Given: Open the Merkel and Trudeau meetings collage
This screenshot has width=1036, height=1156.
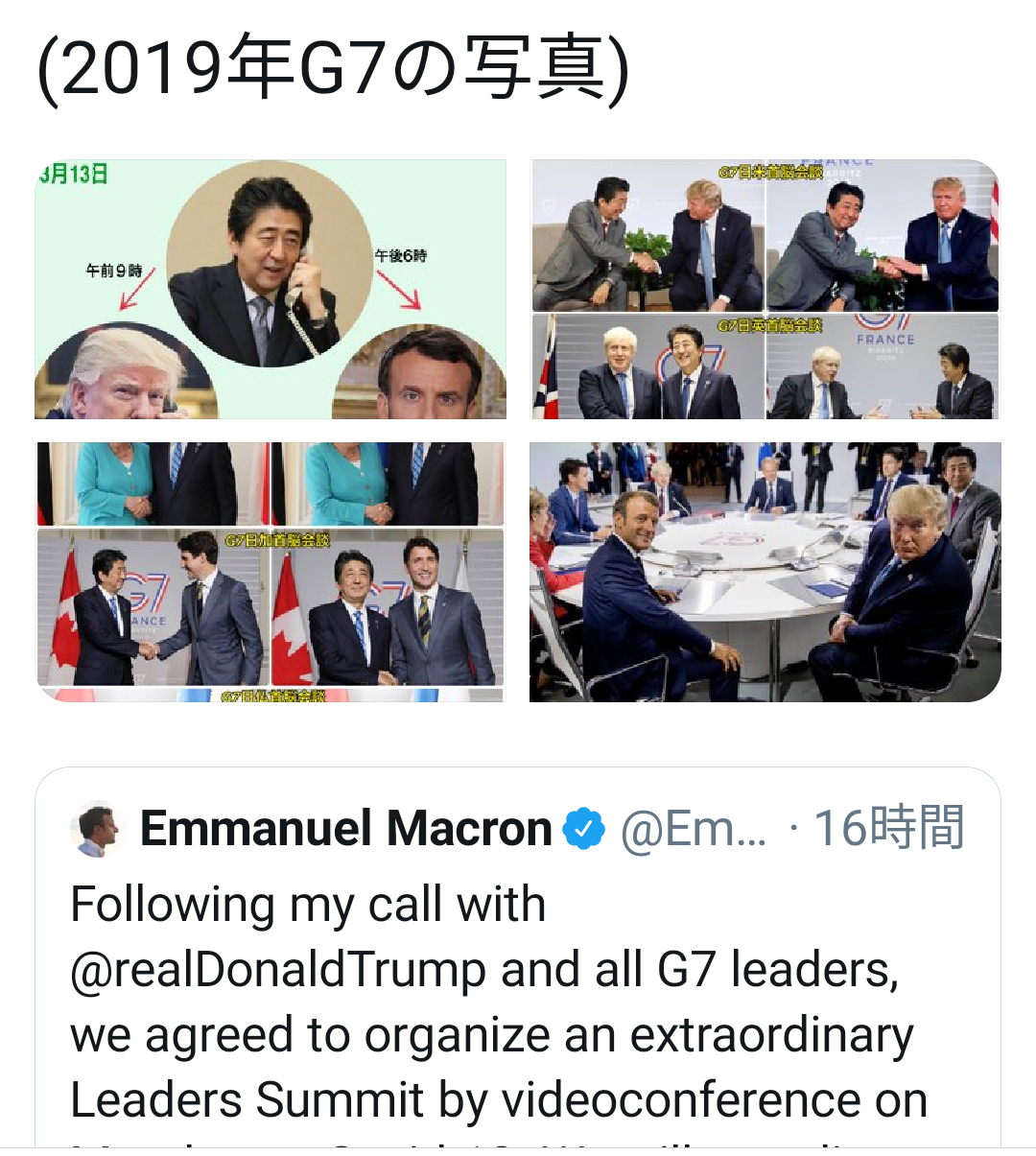Looking at the screenshot, I should tap(271, 572).
